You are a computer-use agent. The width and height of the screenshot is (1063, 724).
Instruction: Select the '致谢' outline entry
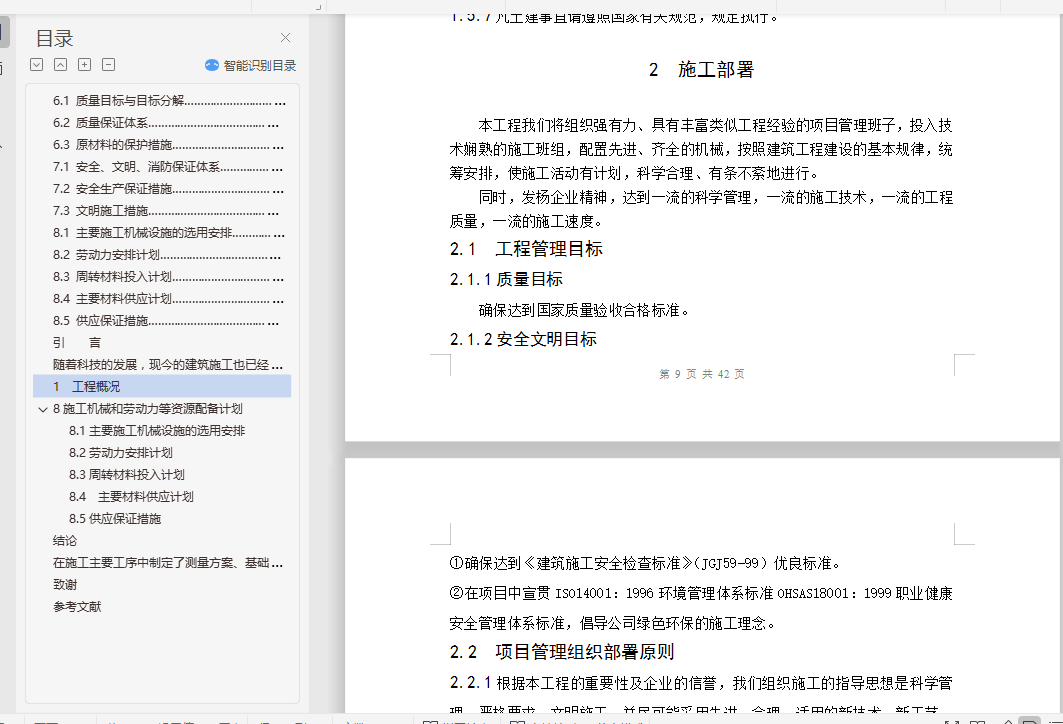click(x=65, y=584)
